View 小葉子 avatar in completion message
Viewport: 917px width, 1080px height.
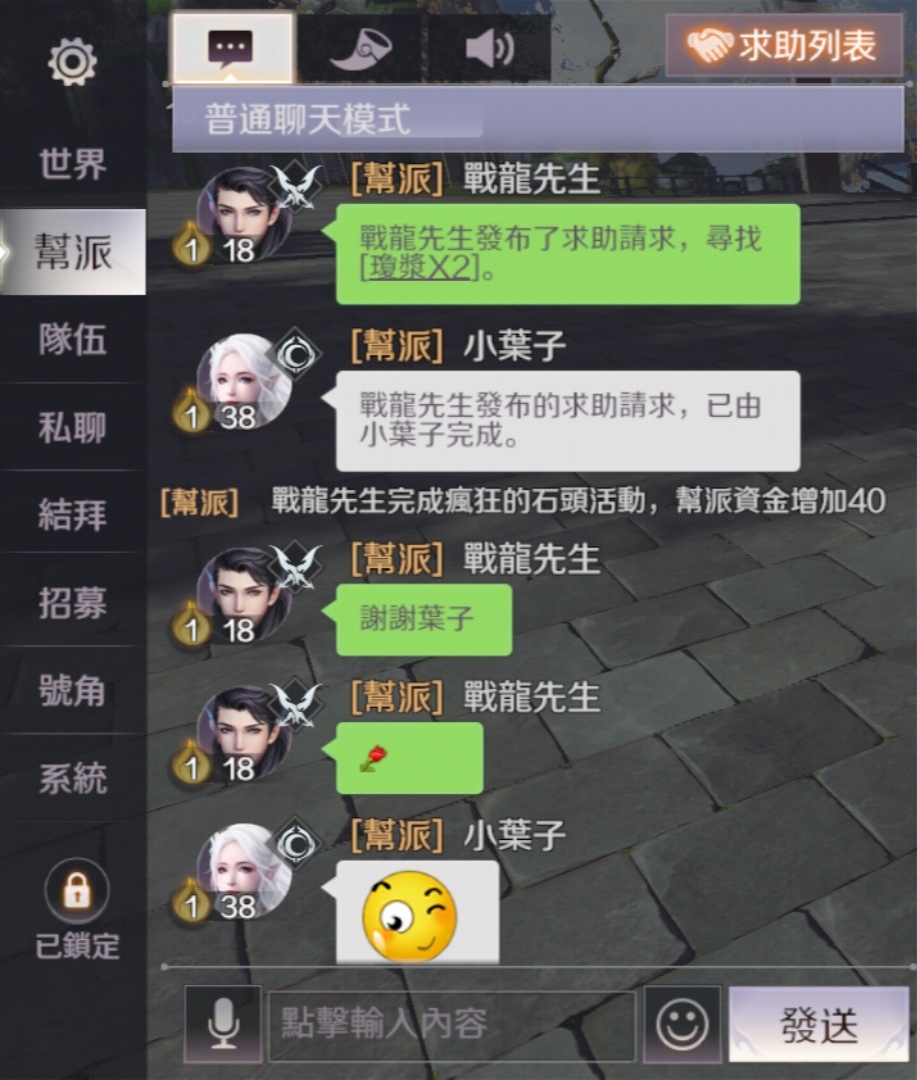click(x=245, y=382)
